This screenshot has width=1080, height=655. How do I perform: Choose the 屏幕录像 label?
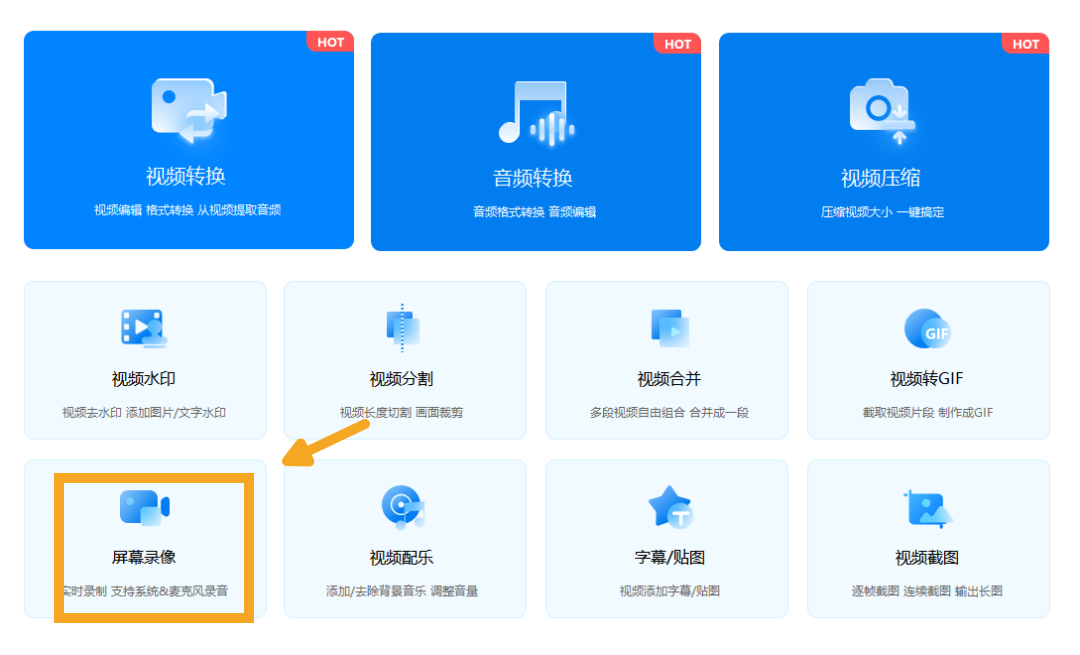(x=144, y=557)
